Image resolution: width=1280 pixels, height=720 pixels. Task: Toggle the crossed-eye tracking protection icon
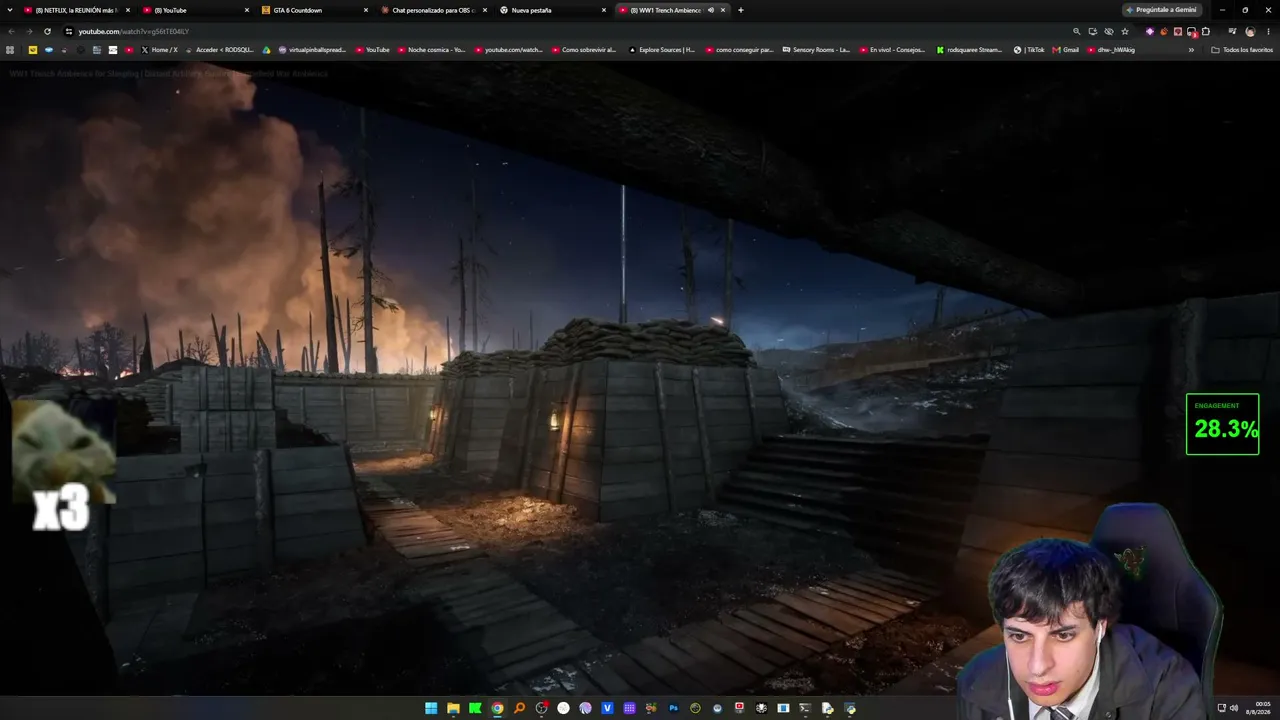click(x=1109, y=31)
